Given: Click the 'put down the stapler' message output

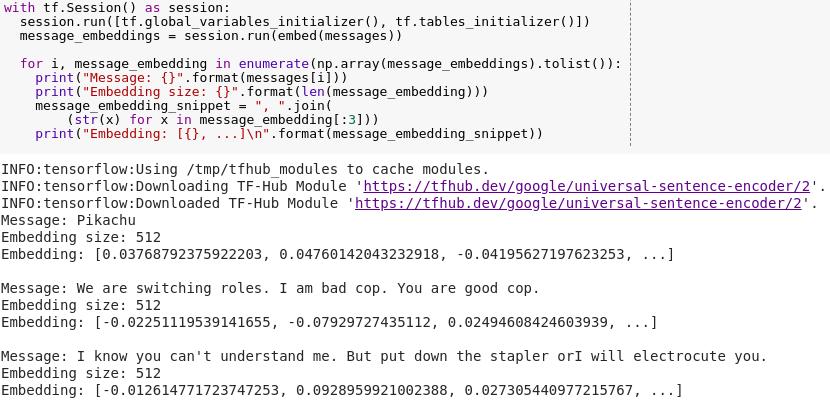Looking at the screenshot, I should click(384, 357).
